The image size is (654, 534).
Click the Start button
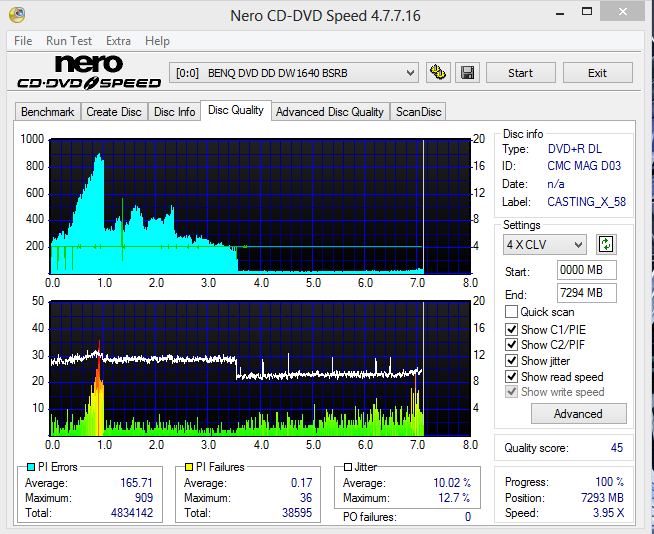pos(521,73)
